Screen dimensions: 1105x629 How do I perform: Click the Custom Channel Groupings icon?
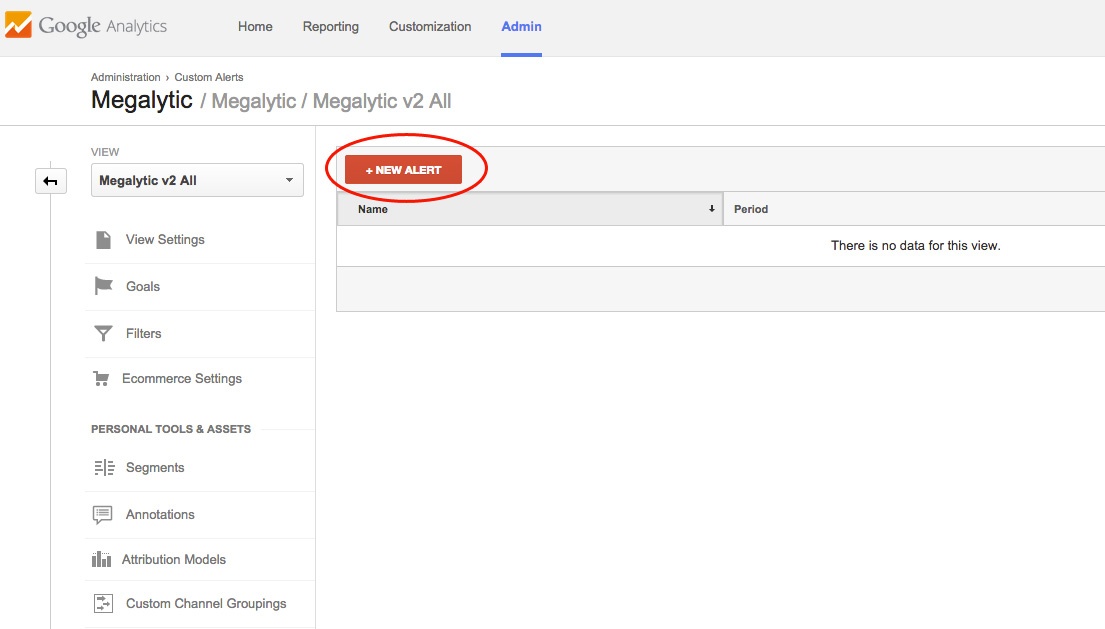click(103, 604)
